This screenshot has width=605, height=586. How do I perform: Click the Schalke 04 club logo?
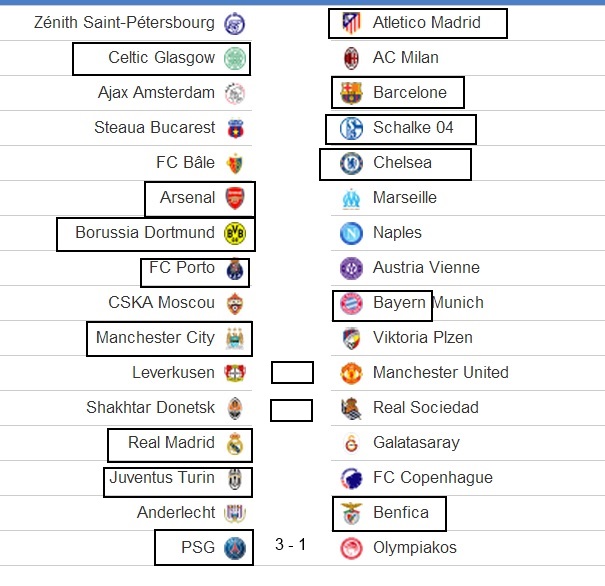(x=351, y=128)
